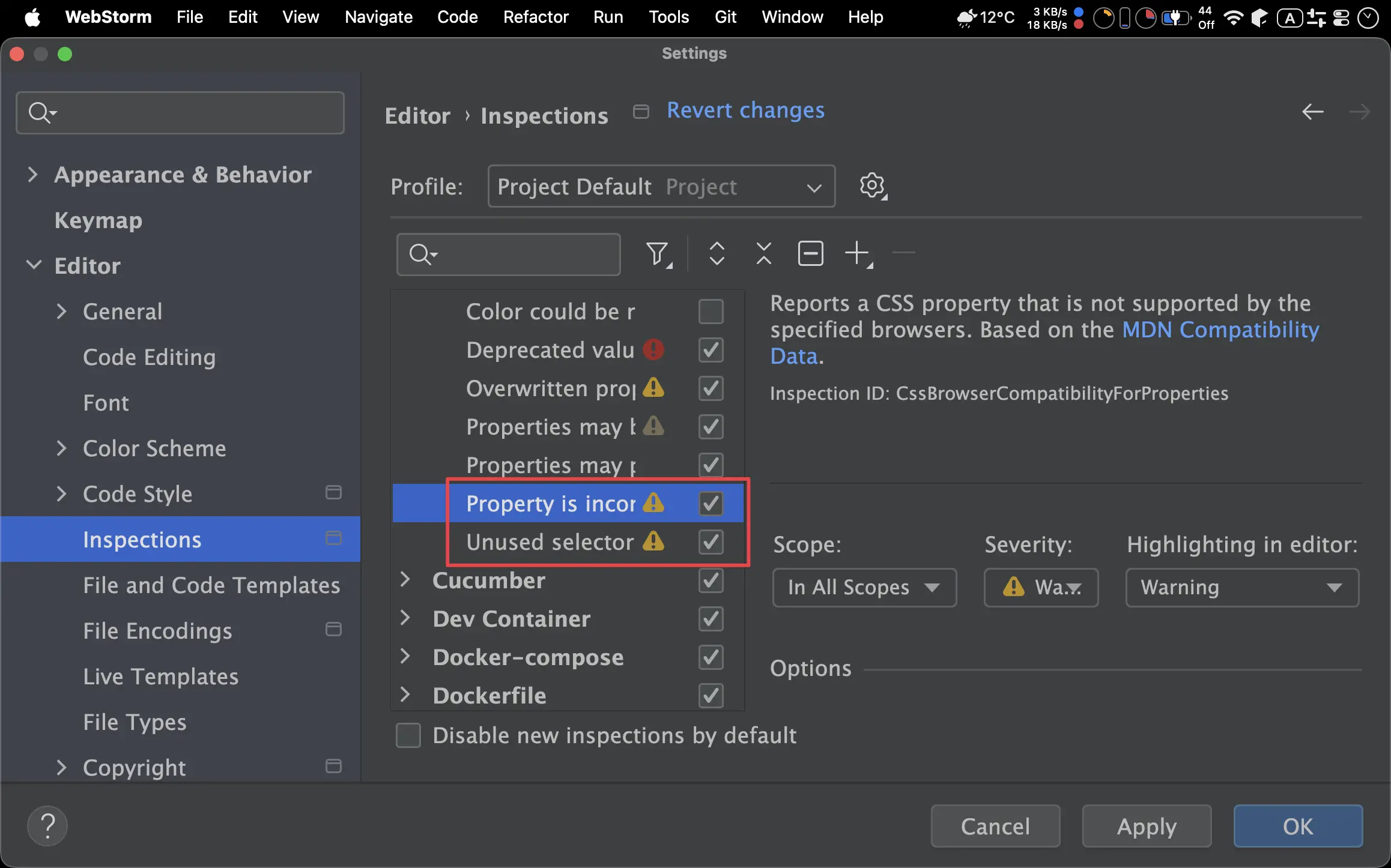Toggle Disable new inspections by default
Image resolution: width=1391 pixels, height=868 pixels.
408,735
